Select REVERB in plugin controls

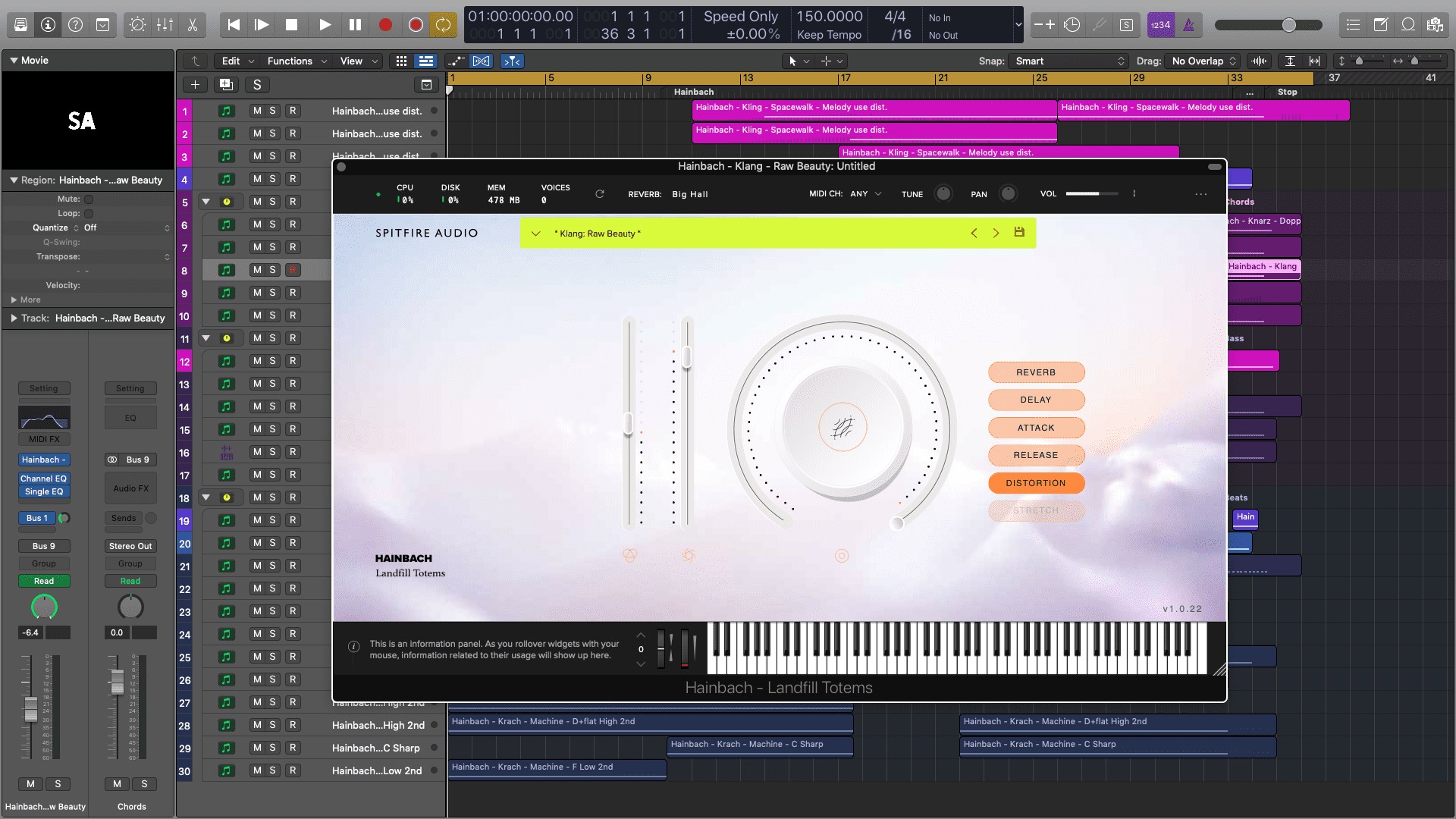[1036, 372]
